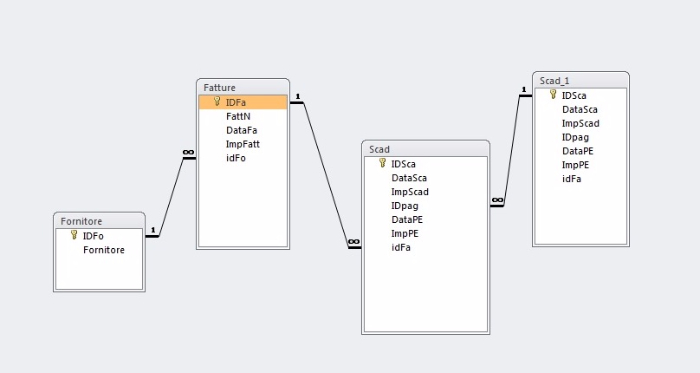The width and height of the screenshot is (700, 373).
Task: Click the key icon beside IDSca in Scad_1
Action: (x=553, y=94)
